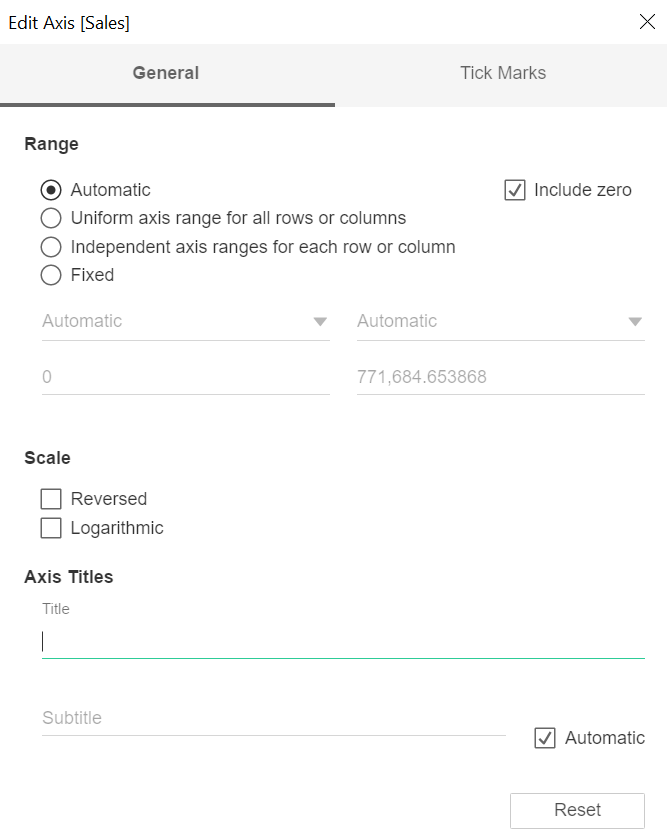Image resolution: width=667 pixels, height=838 pixels.
Task: Close the Edit Axis dialog
Action: (x=647, y=22)
